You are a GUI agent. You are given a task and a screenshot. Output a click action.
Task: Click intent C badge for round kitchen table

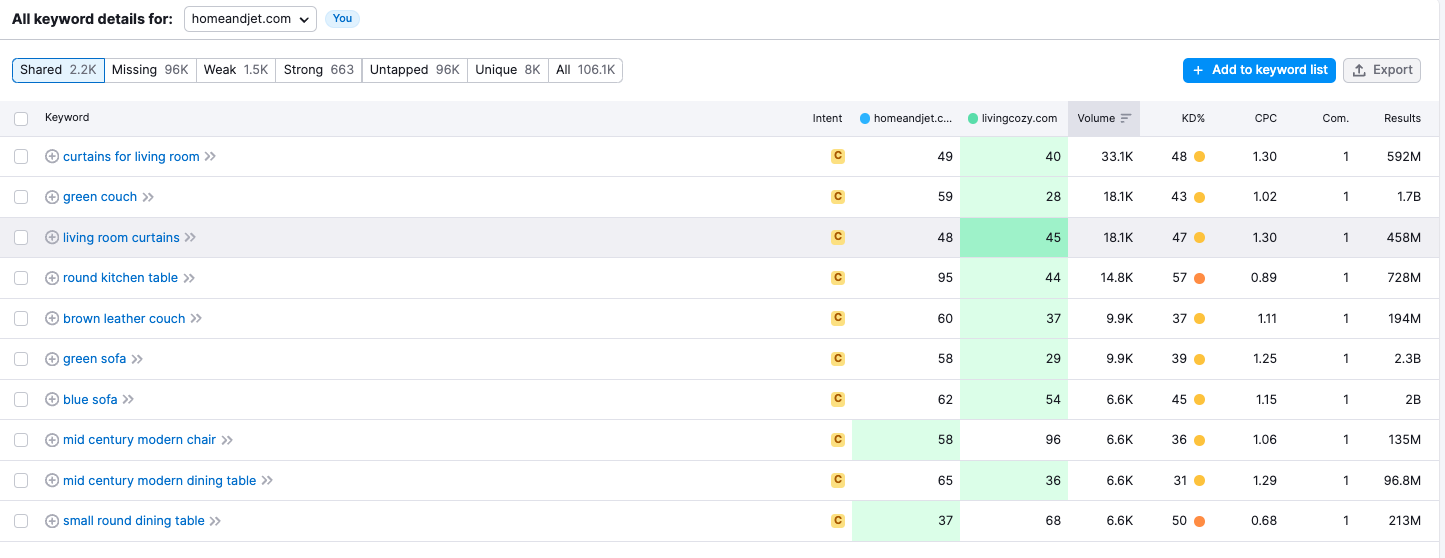[838, 278]
